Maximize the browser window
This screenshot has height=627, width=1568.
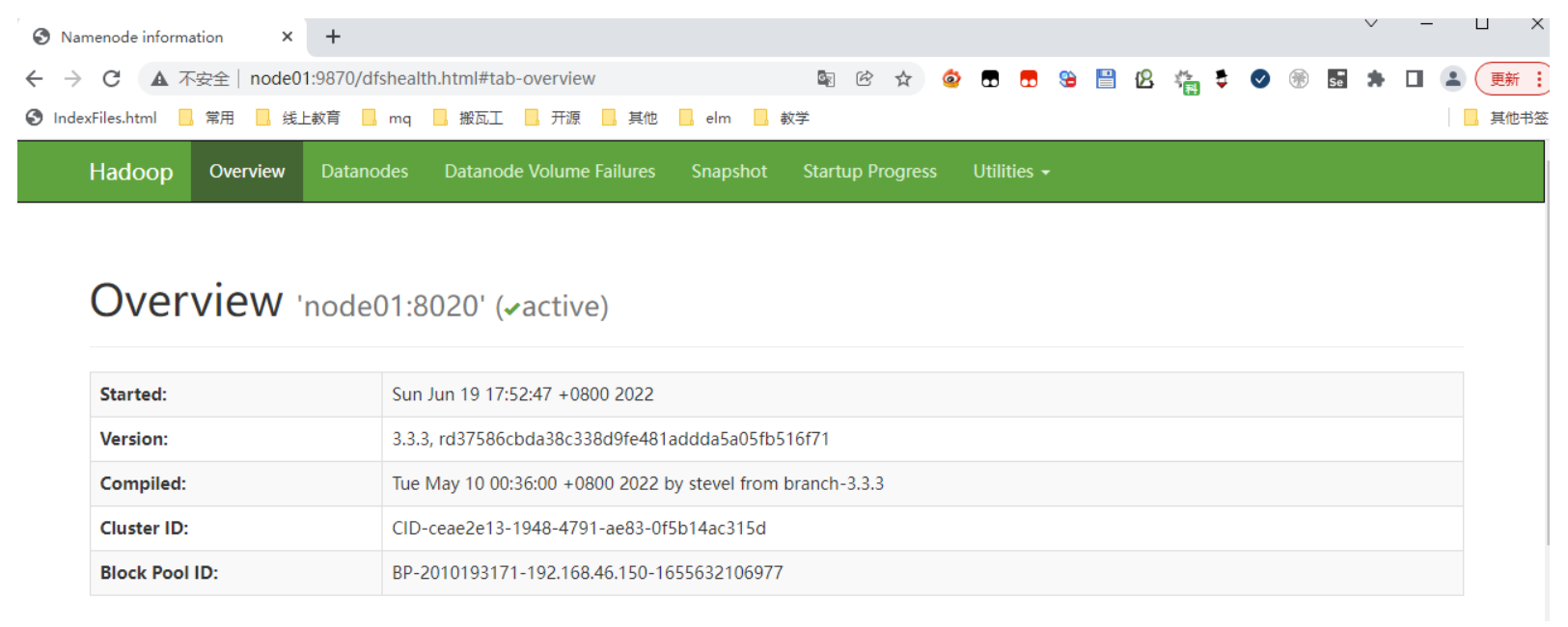click(1482, 23)
